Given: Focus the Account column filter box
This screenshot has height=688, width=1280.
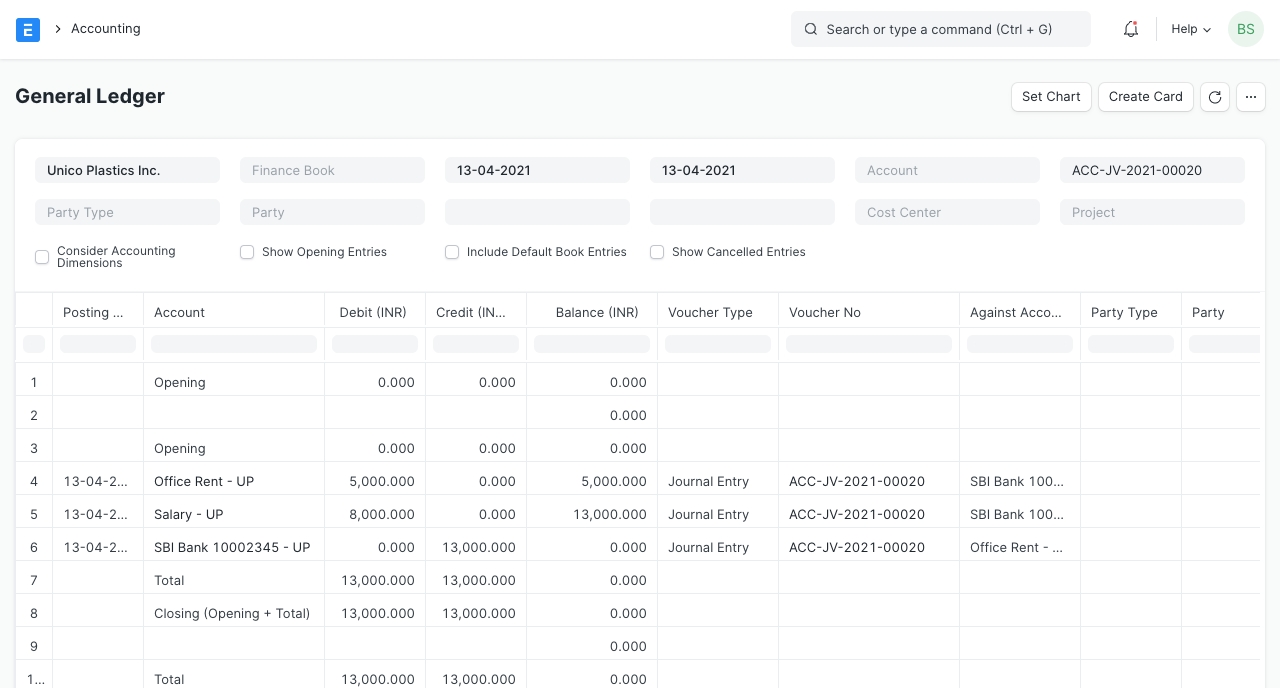Looking at the screenshot, I should 234,344.
